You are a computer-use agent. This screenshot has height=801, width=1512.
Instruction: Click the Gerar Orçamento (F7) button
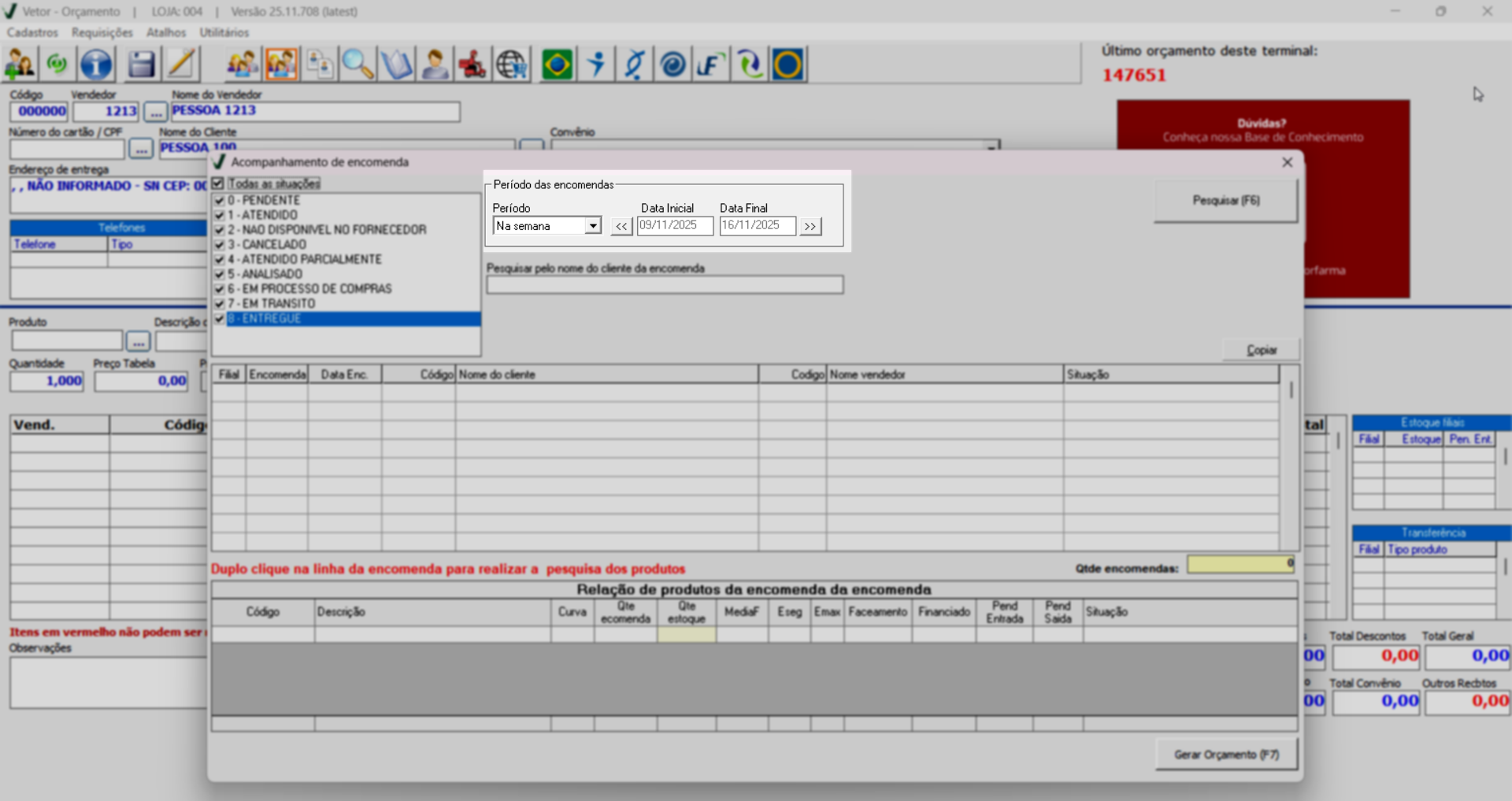[x=1225, y=755]
